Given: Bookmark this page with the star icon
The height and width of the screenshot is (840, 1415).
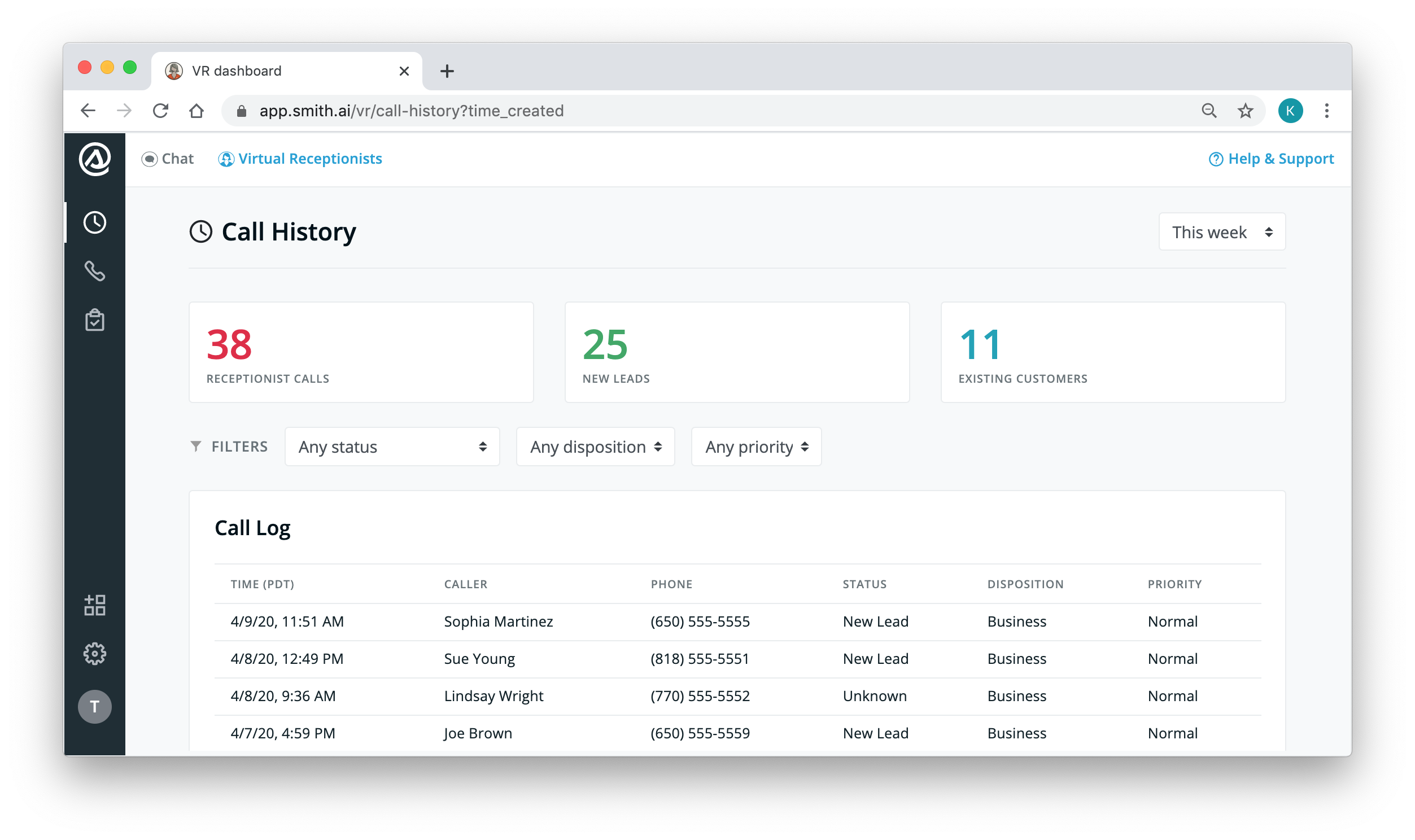Looking at the screenshot, I should click(x=1244, y=111).
